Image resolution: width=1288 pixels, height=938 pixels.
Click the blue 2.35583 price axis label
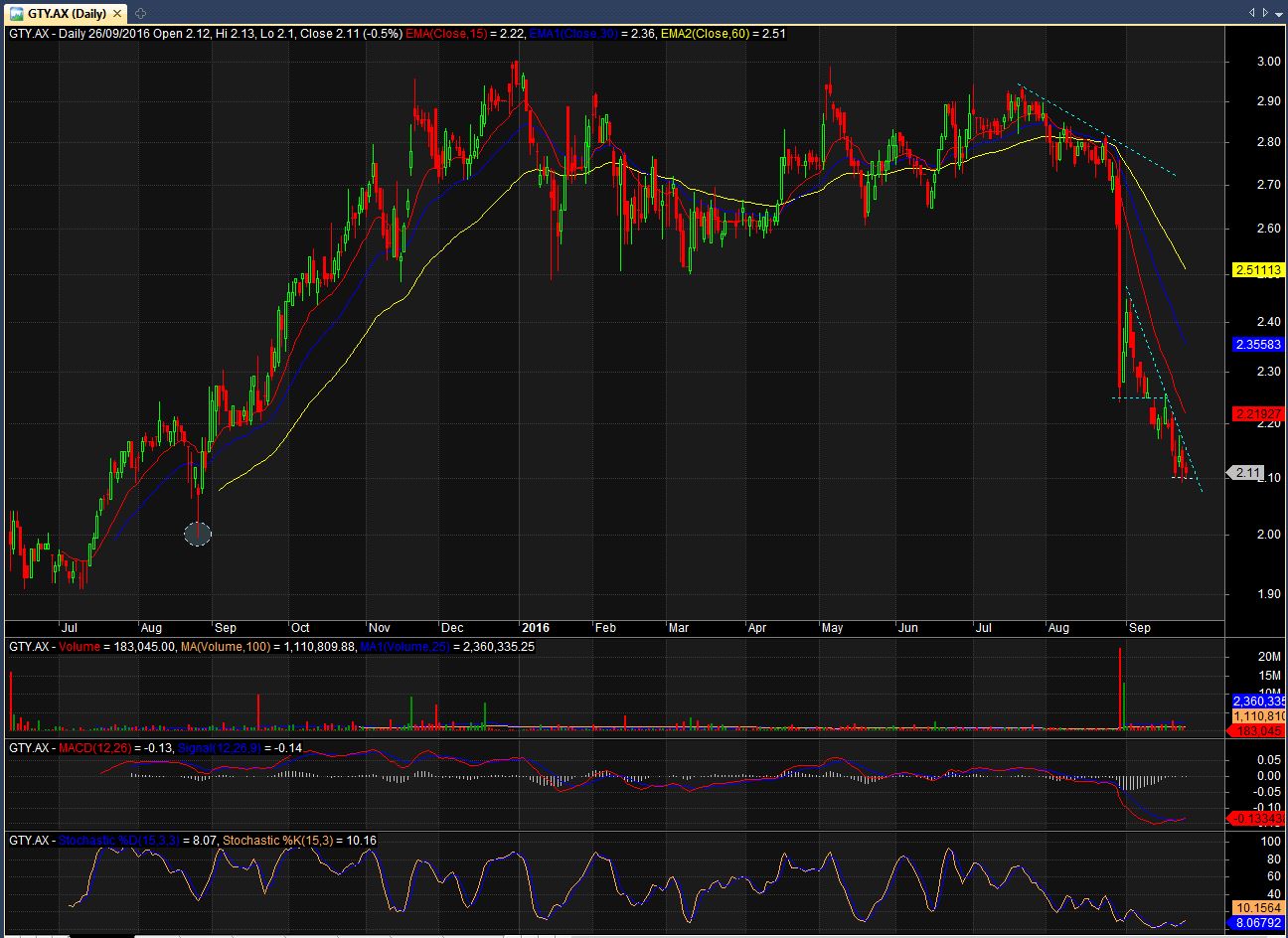[1257, 345]
